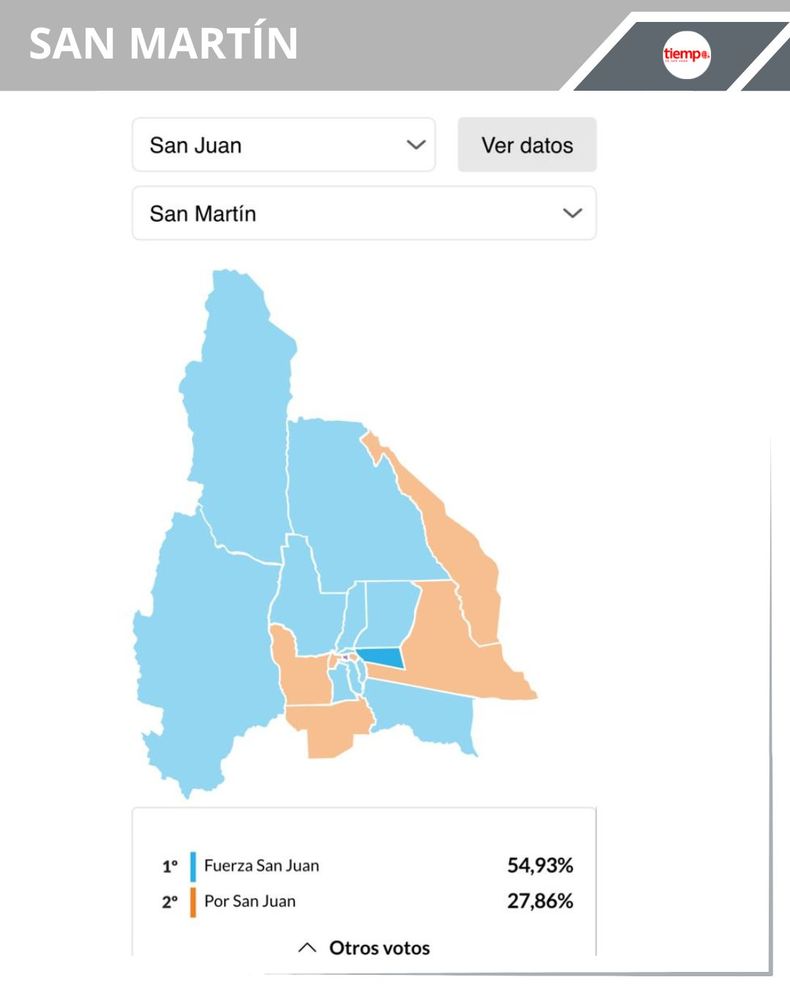
Task: Click the 27,86% result value
Action: (x=540, y=901)
